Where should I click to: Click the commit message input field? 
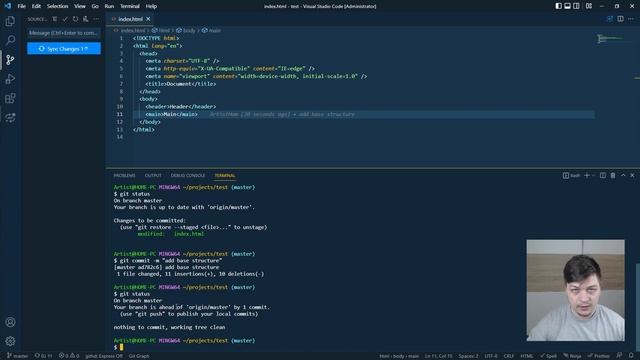[x=64, y=33]
